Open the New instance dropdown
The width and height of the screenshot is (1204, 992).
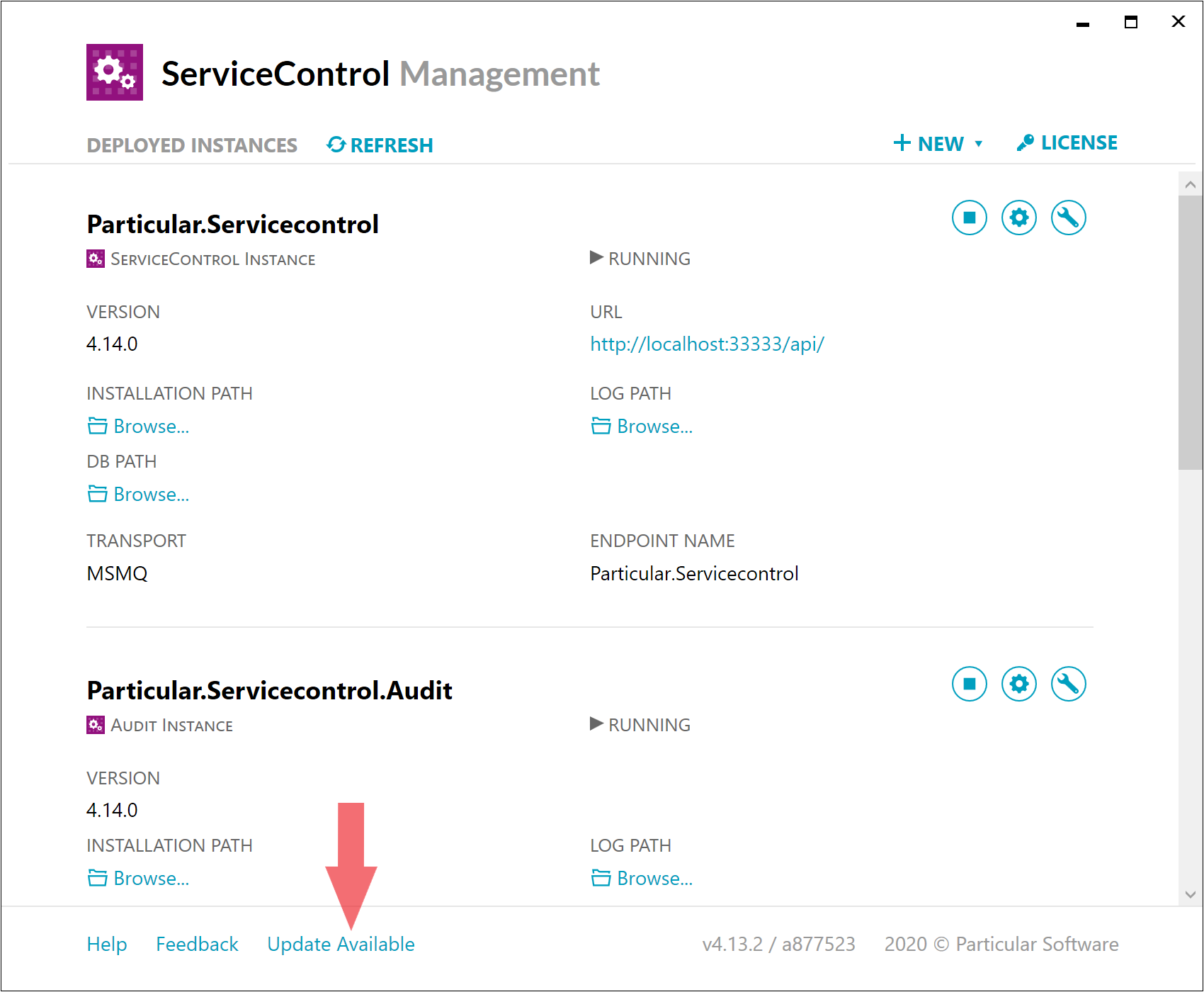click(x=938, y=144)
